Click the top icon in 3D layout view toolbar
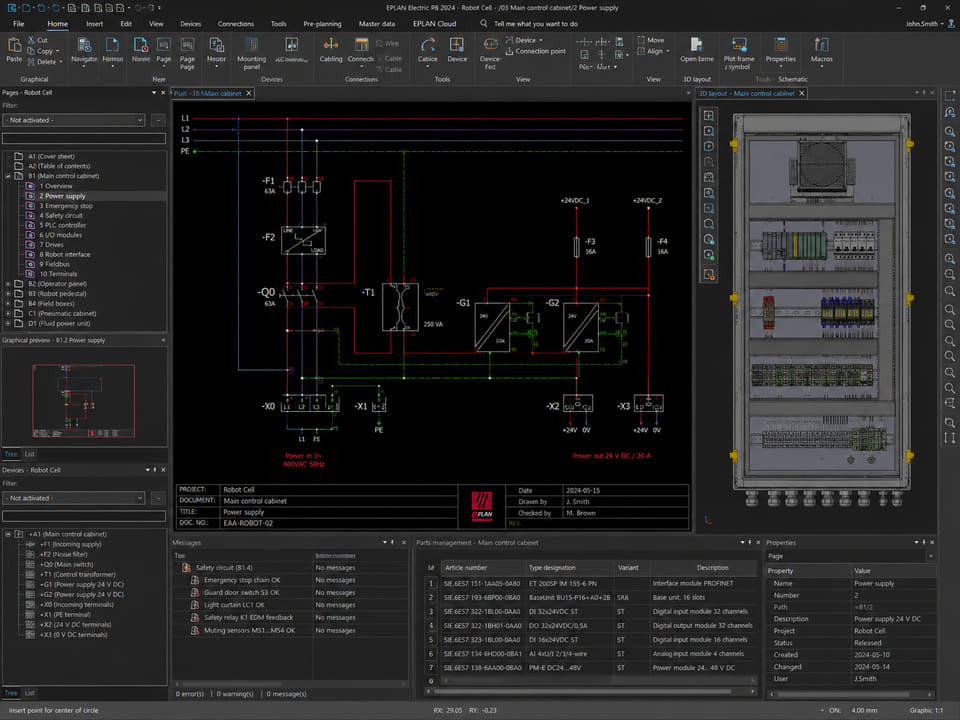This screenshot has height=720, width=960. 708,116
